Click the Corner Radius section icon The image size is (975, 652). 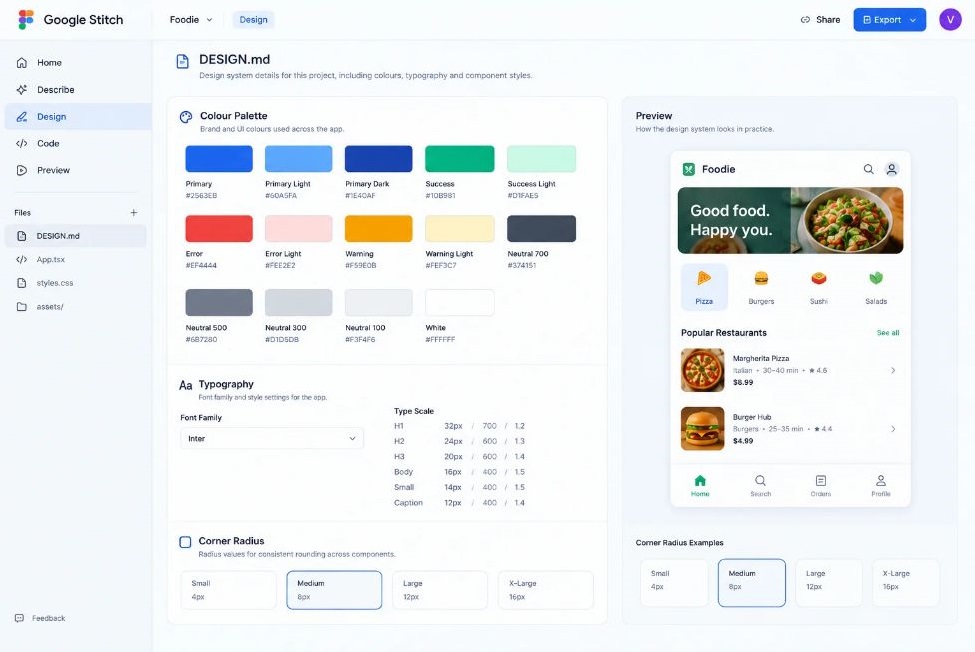(x=185, y=542)
